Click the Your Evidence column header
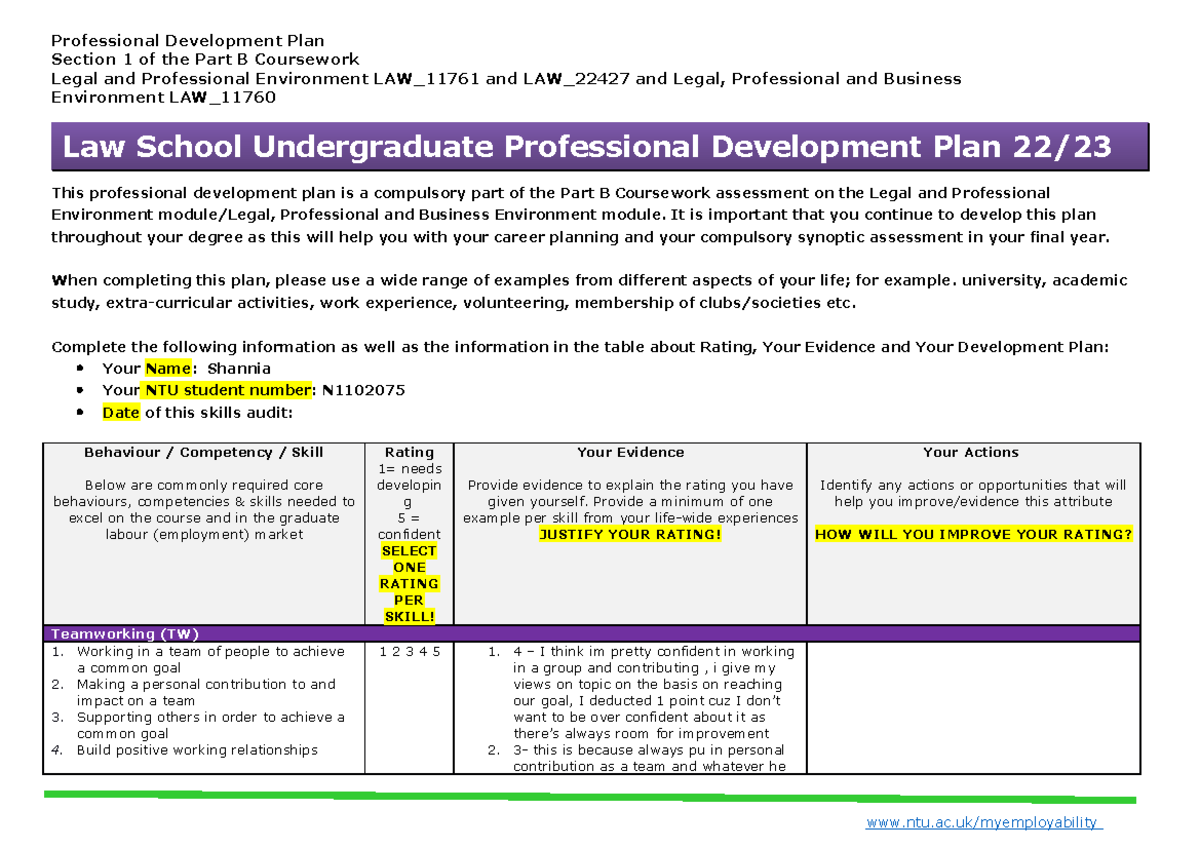This screenshot has width=1200, height=848. (629, 452)
